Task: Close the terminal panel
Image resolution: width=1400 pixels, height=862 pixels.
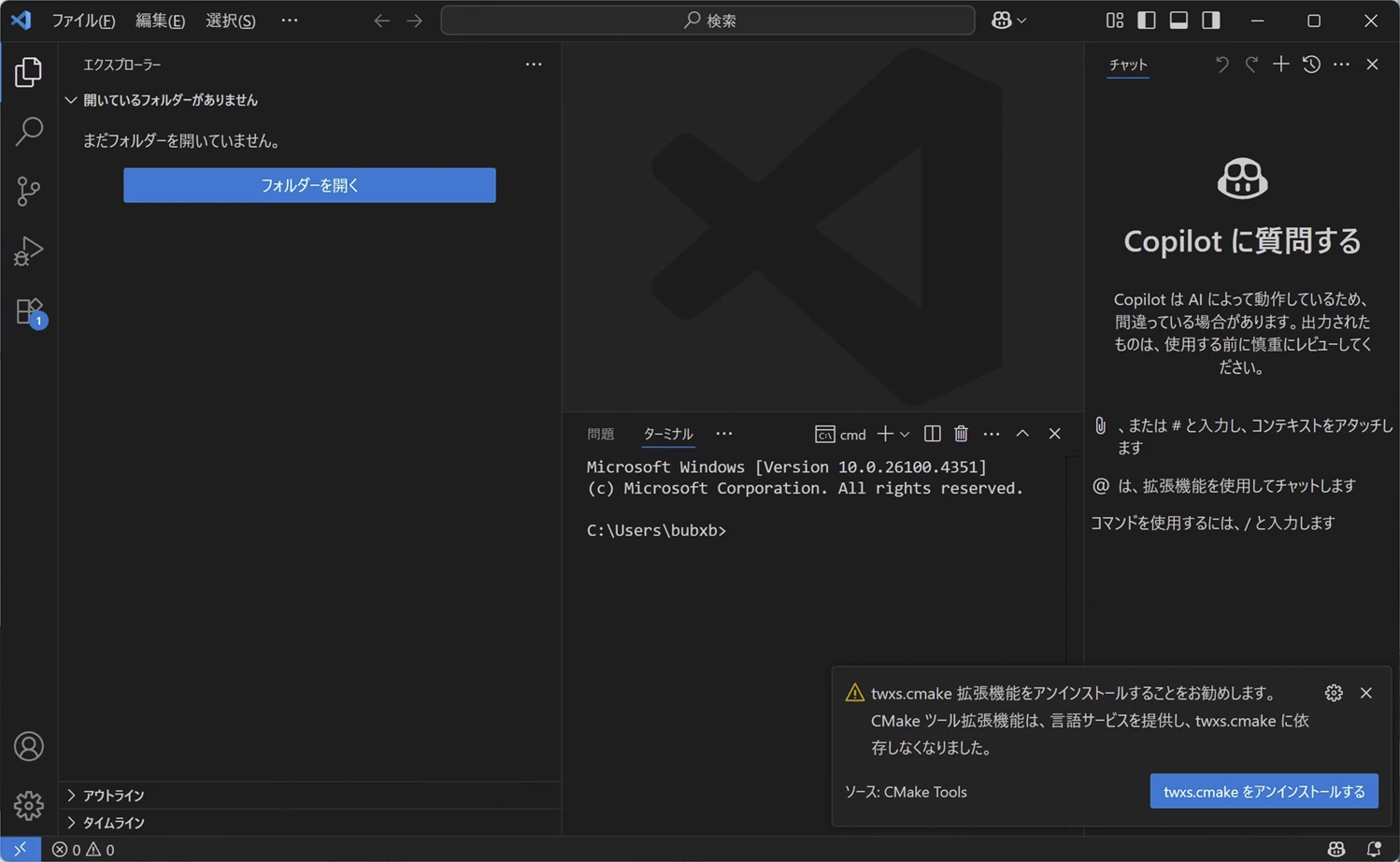Action: [x=1054, y=434]
